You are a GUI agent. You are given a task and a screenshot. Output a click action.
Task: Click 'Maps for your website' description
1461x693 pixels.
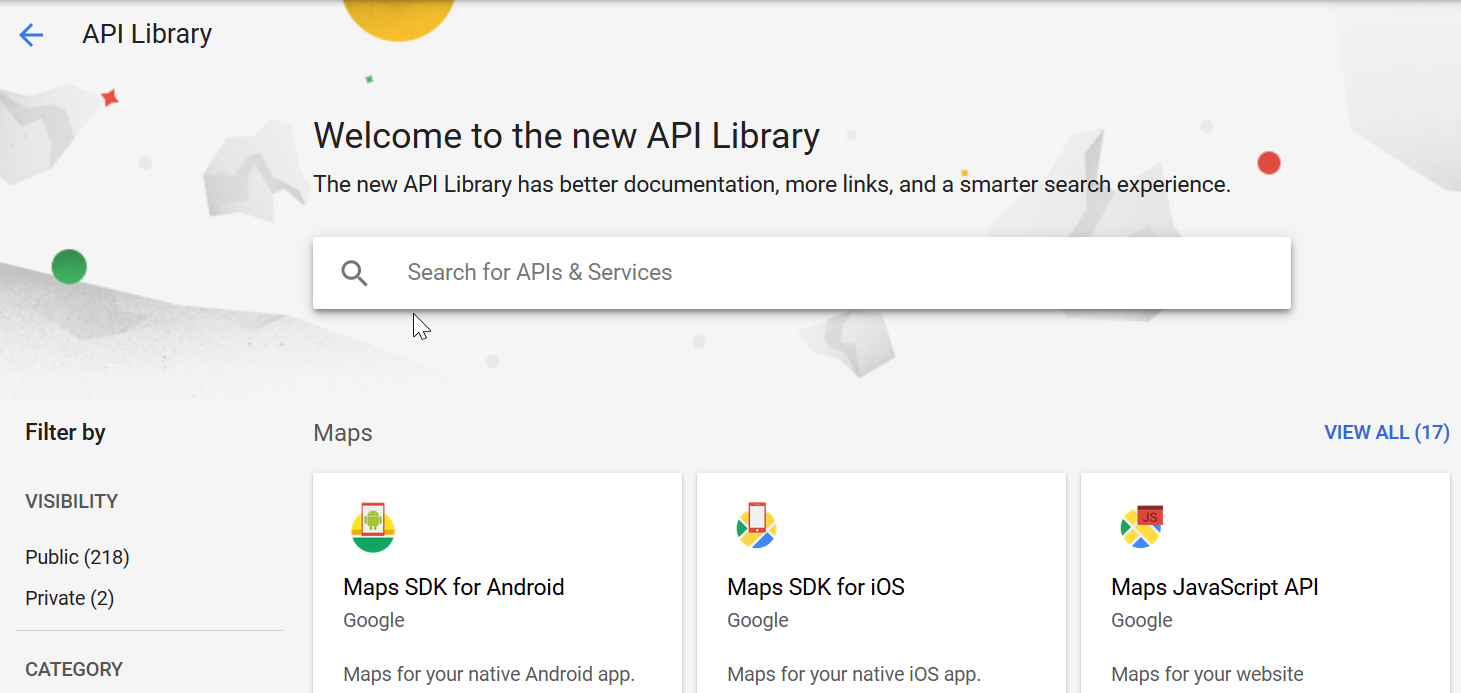pos(1207,674)
